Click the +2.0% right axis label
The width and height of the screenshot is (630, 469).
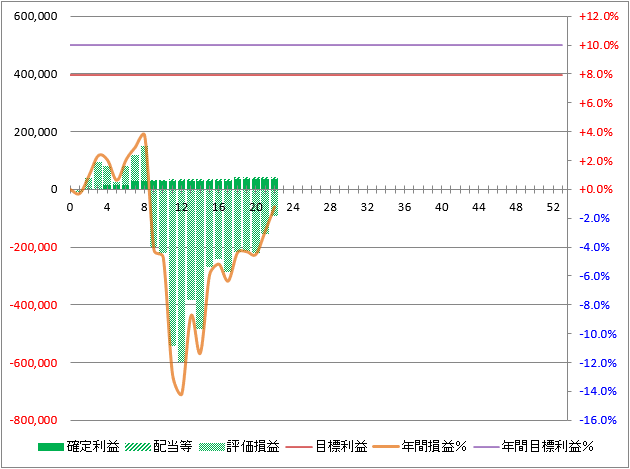click(x=595, y=161)
